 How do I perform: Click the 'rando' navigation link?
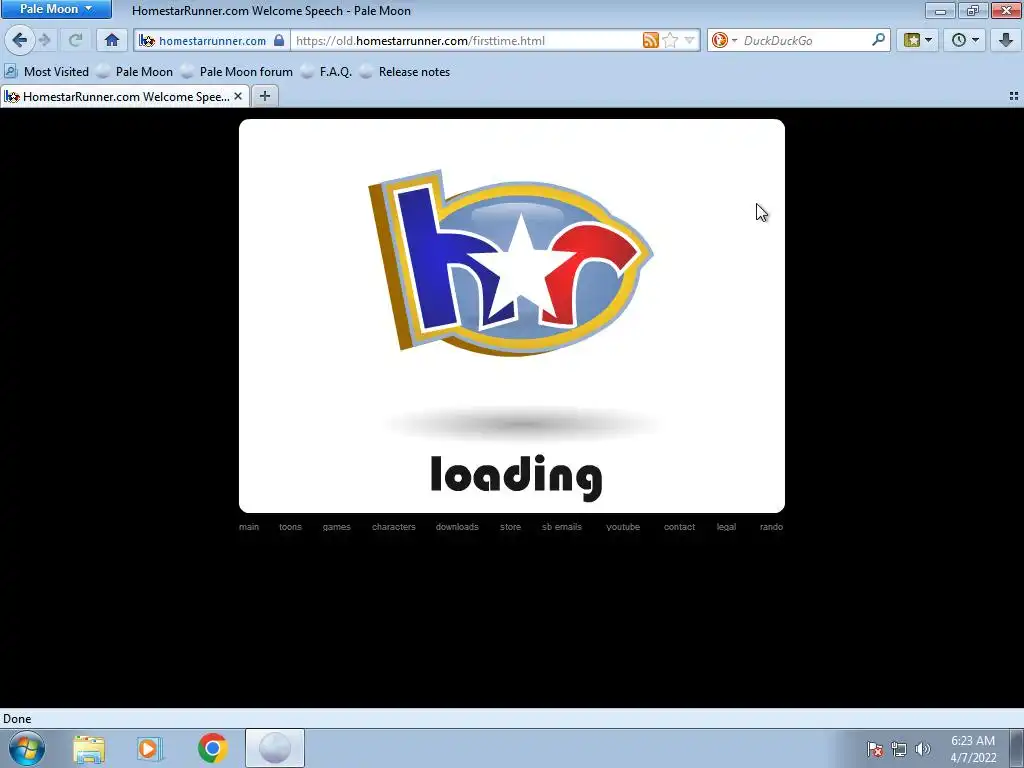[771, 527]
